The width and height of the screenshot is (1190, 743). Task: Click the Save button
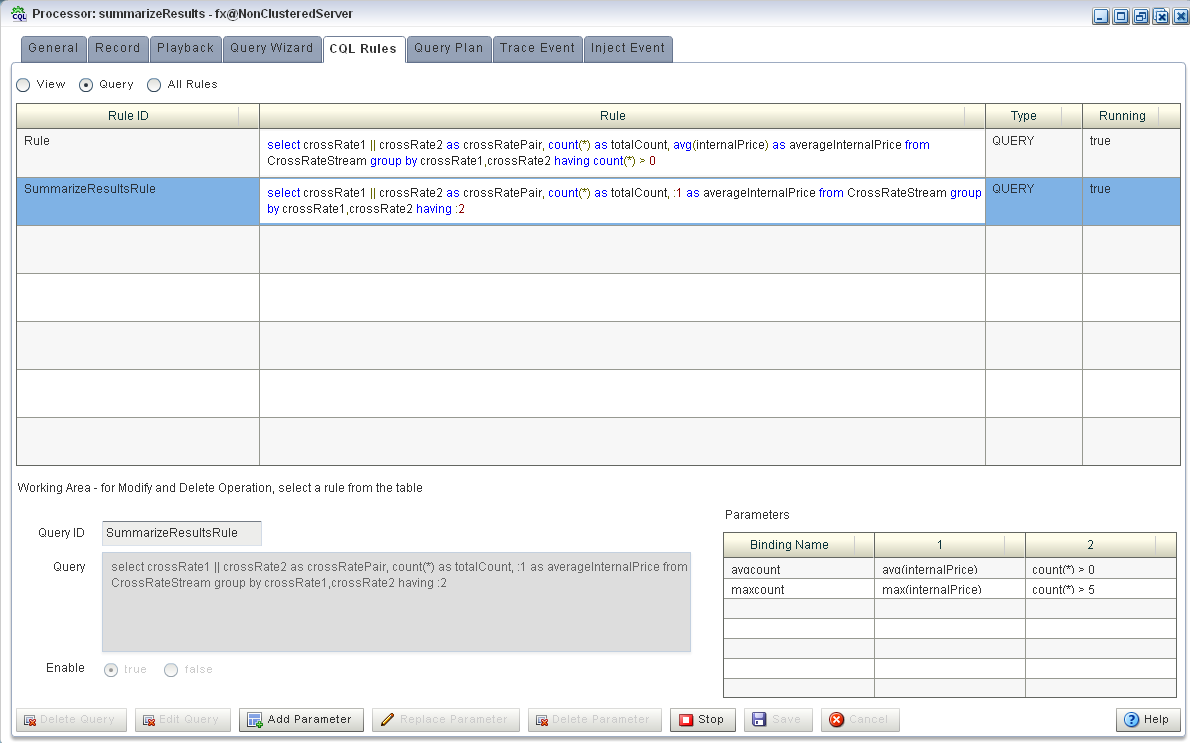(x=778, y=719)
